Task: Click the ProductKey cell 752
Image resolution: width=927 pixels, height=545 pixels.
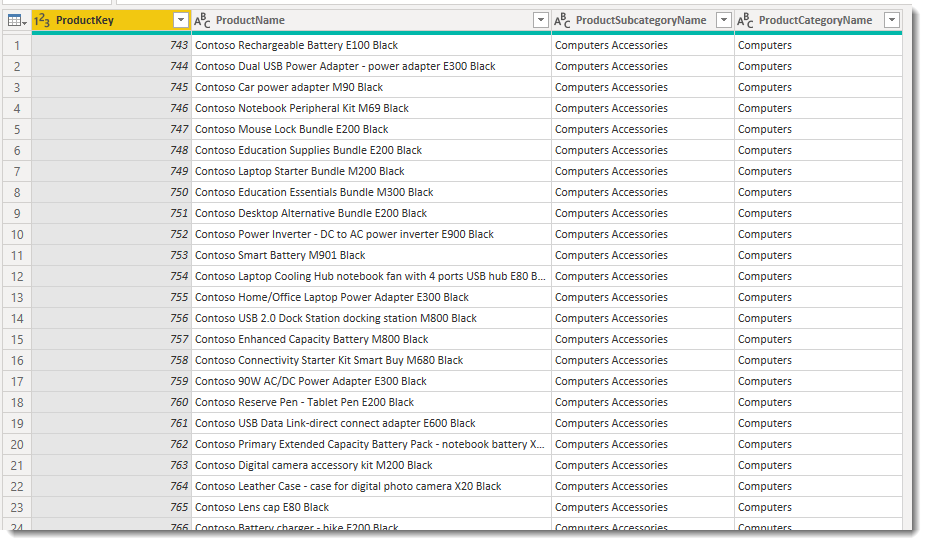Action: 112,235
